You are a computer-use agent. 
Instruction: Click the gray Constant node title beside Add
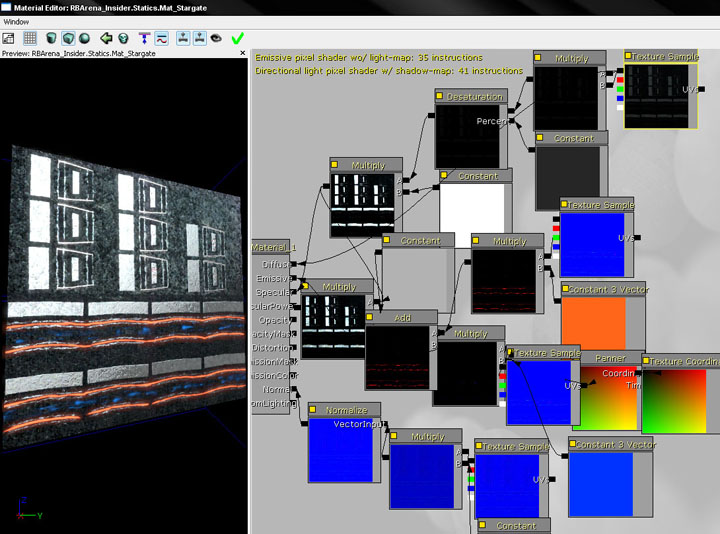419,240
